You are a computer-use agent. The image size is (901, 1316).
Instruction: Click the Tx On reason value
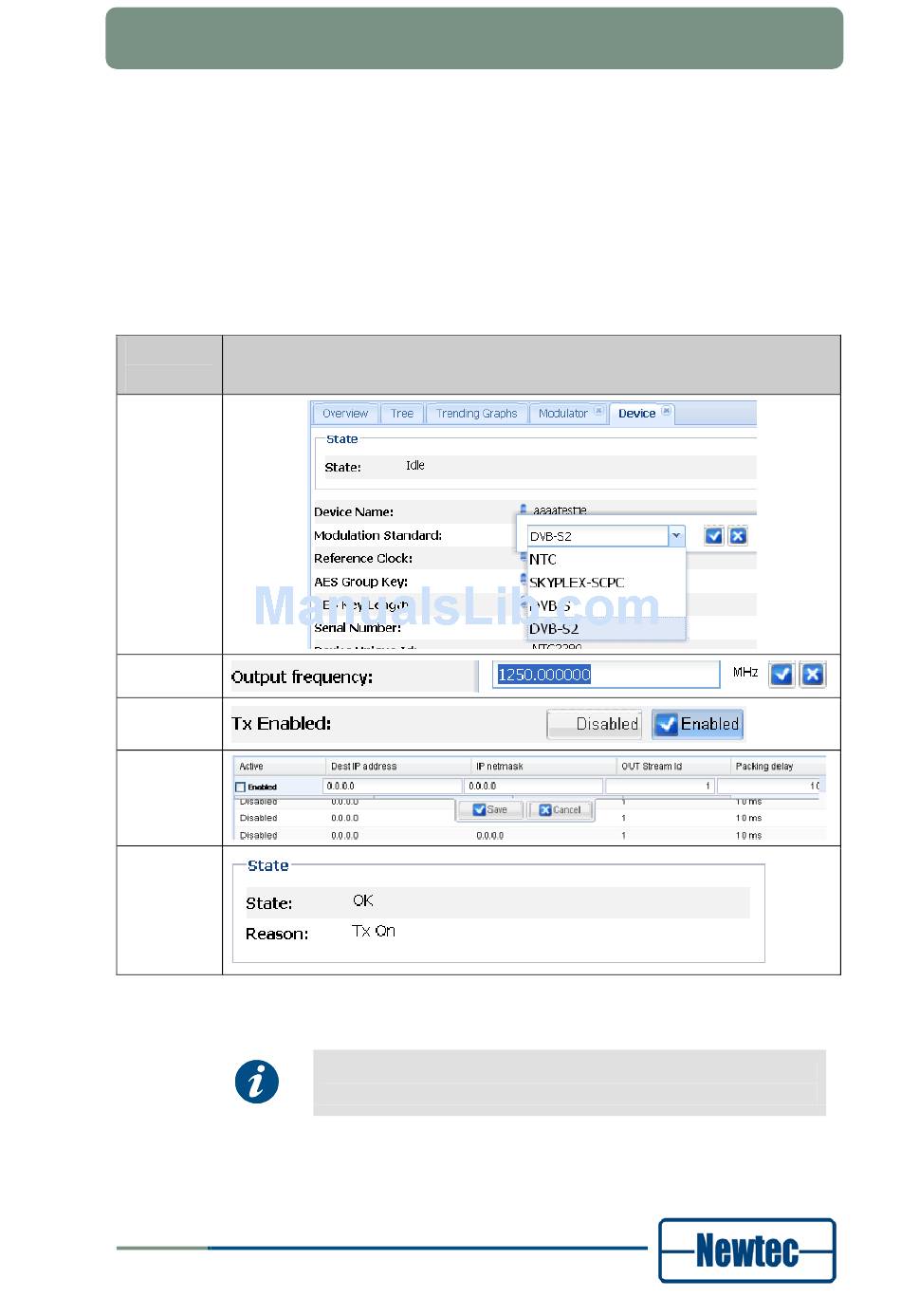point(374,932)
